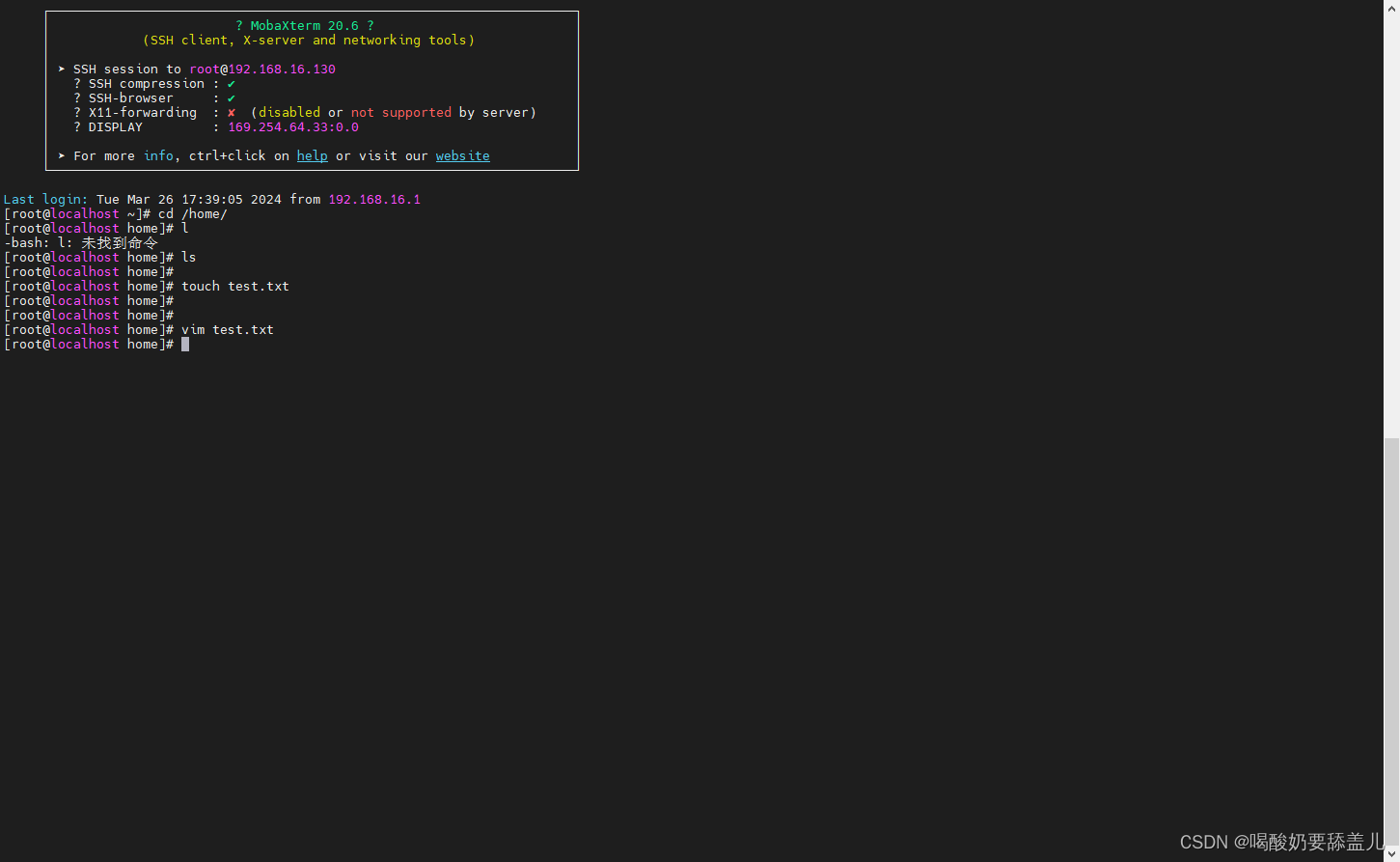This screenshot has height=862, width=1400.
Task: Click the 'X11-forwarding' line
Action: pos(305,113)
